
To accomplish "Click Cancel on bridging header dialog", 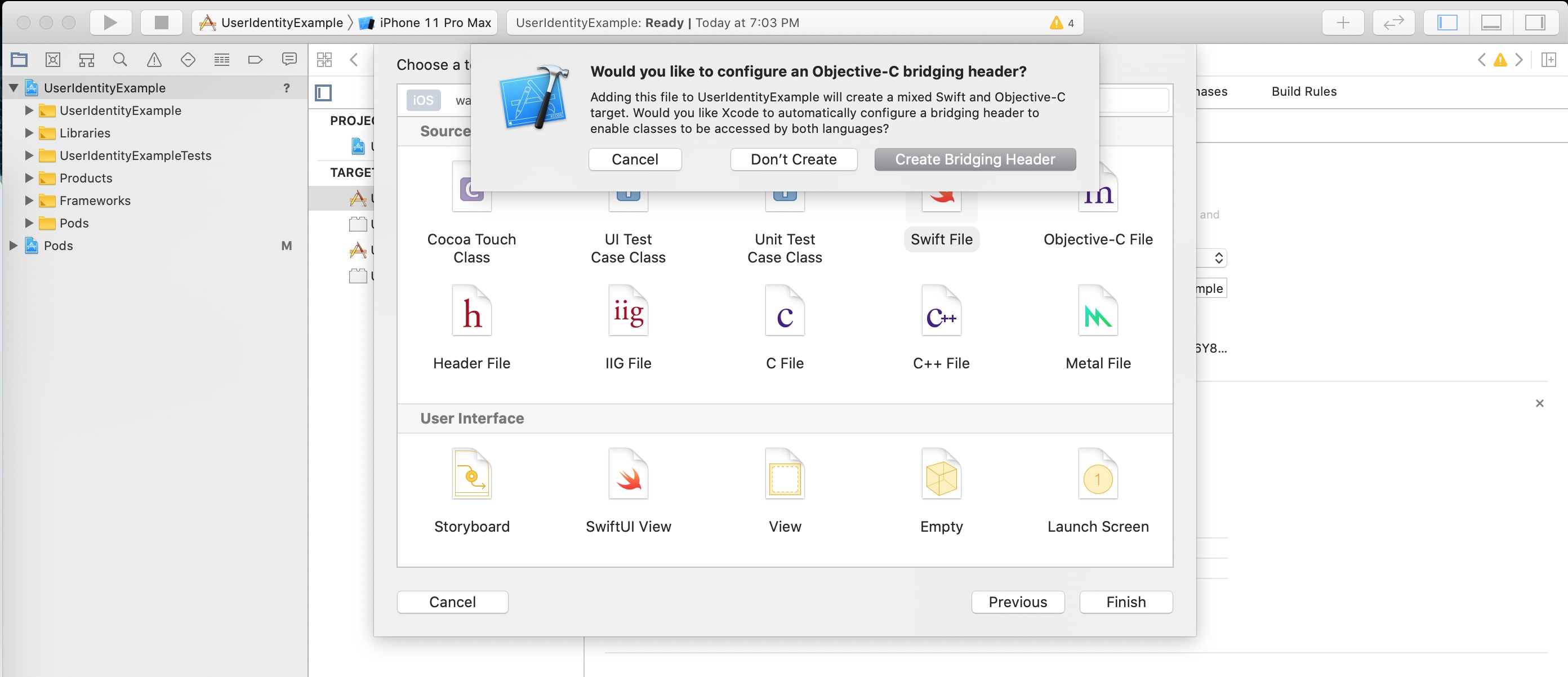I will [x=635, y=159].
